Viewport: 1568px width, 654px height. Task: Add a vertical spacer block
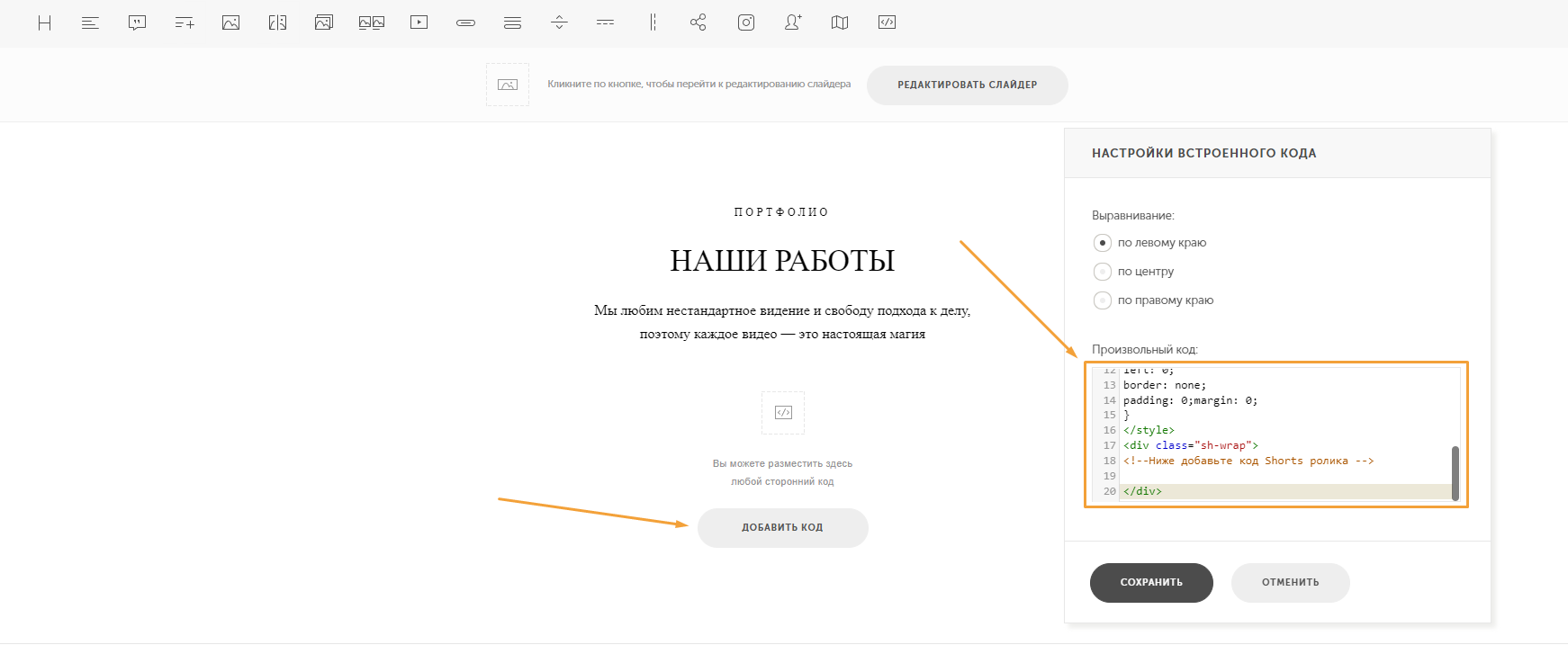point(559,22)
